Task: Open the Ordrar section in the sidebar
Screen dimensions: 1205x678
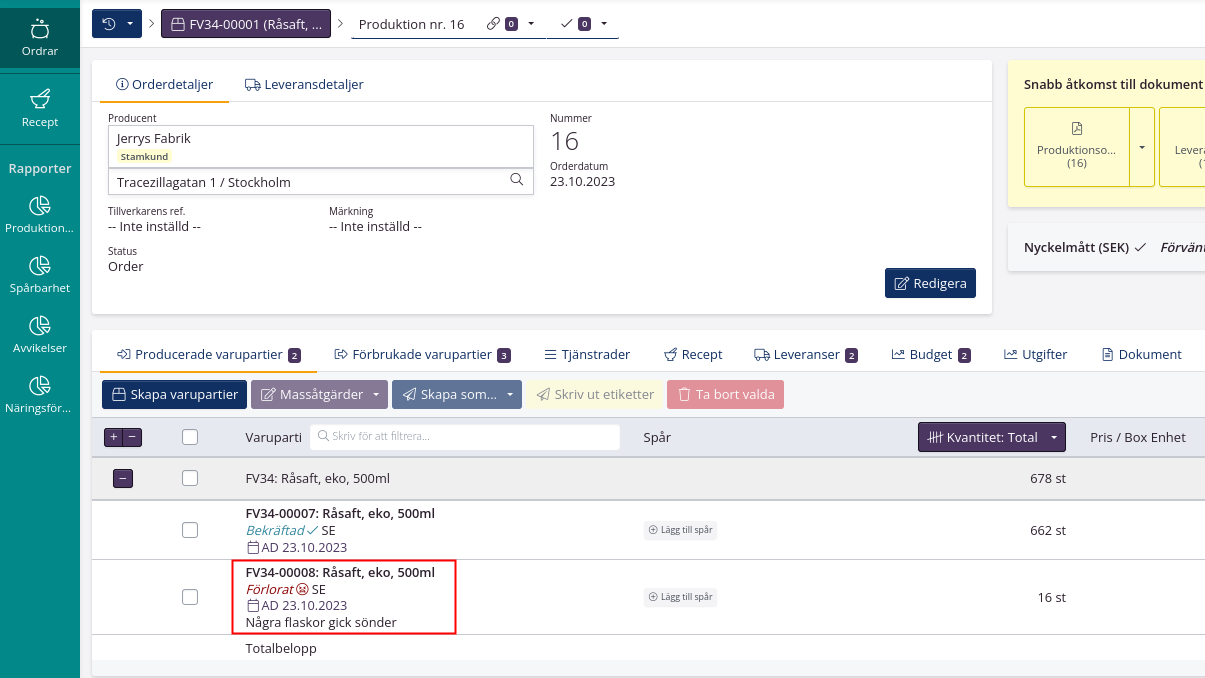Action: pos(40,38)
